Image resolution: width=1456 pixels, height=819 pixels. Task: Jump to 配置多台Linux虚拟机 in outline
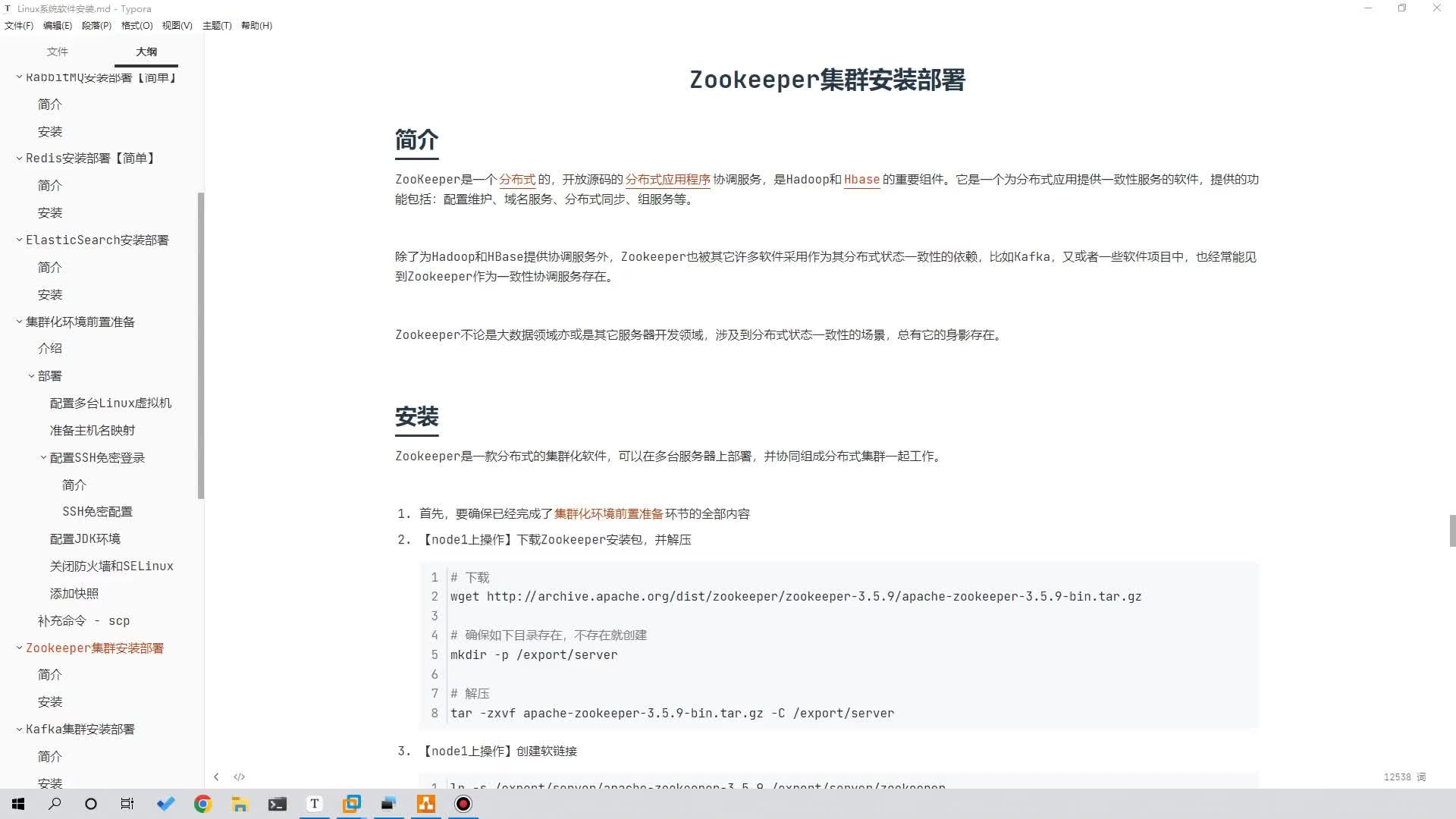pyautogui.click(x=111, y=403)
